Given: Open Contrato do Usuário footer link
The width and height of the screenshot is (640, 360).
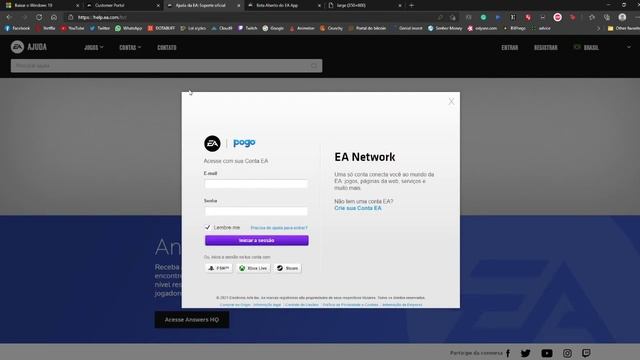Looking at the screenshot, I should point(302,304).
